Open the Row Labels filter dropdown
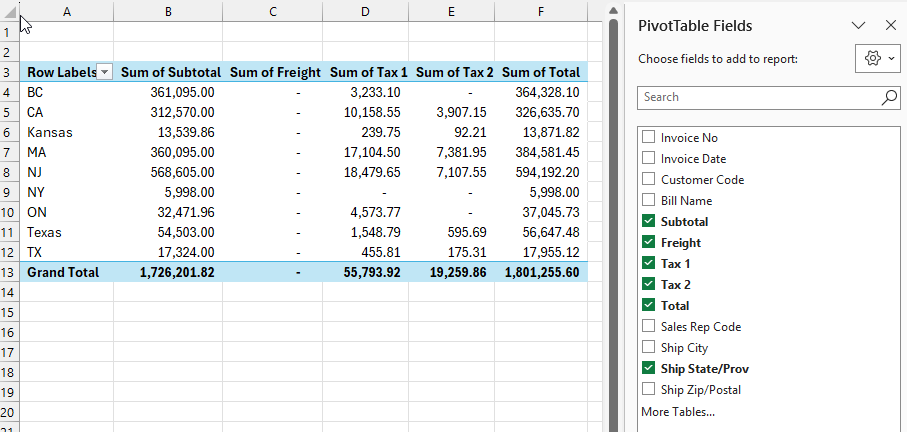Screen dimensions: 907x432 pos(105,72)
